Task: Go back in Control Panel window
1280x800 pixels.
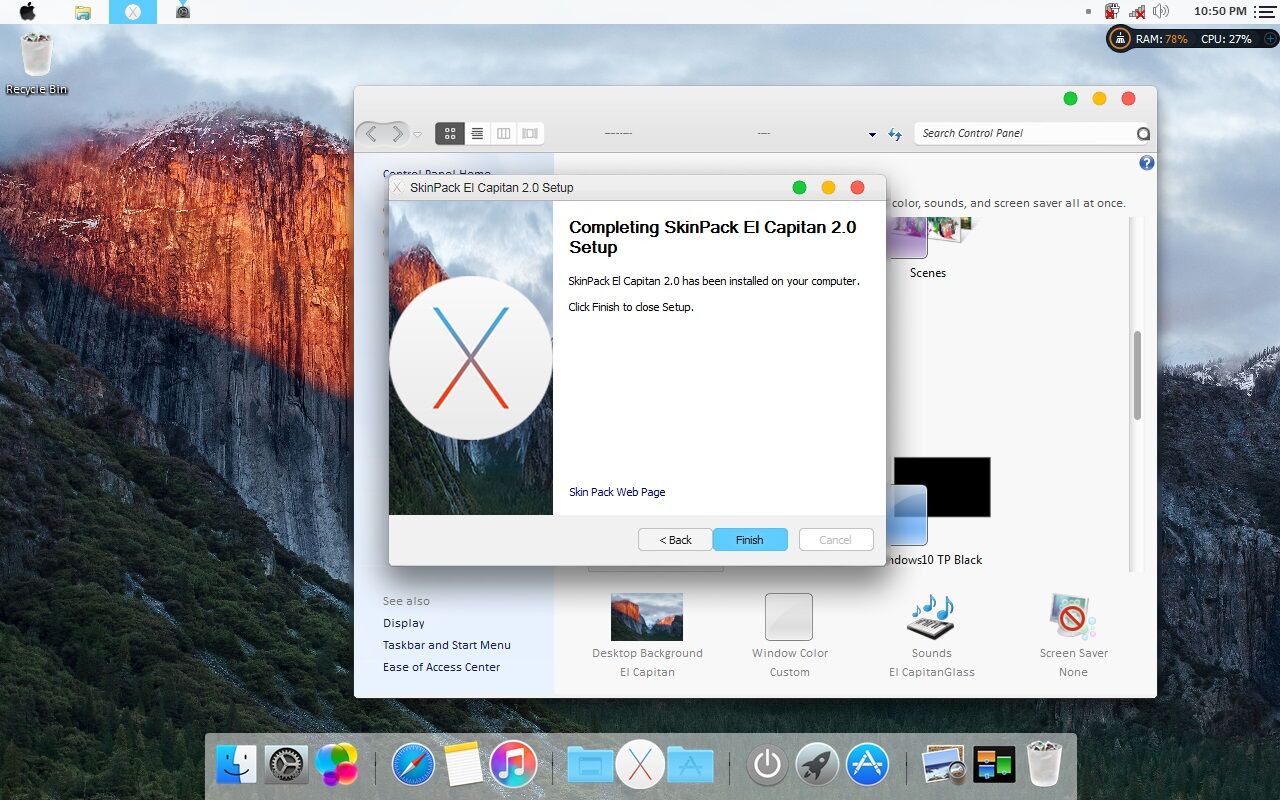Action: click(x=371, y=133)
